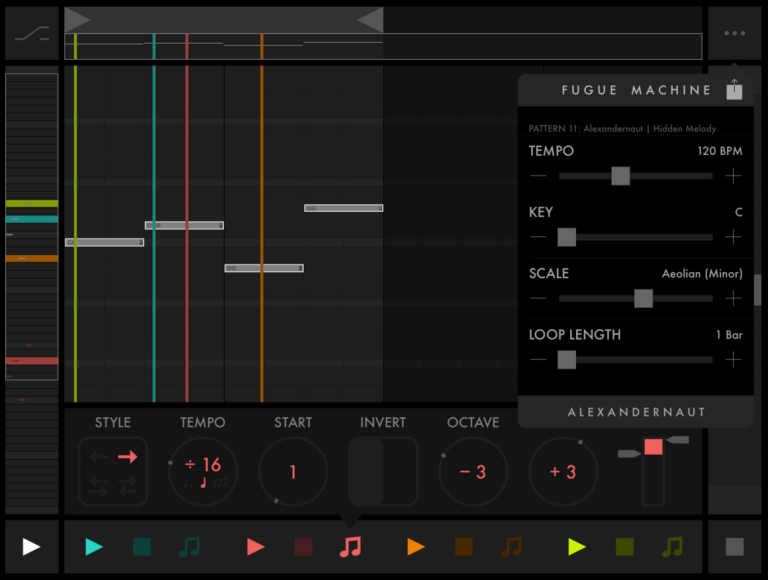Click the orange key on piano sidebar
Viewport: 768px width, 580px height.
pos(32,258)
